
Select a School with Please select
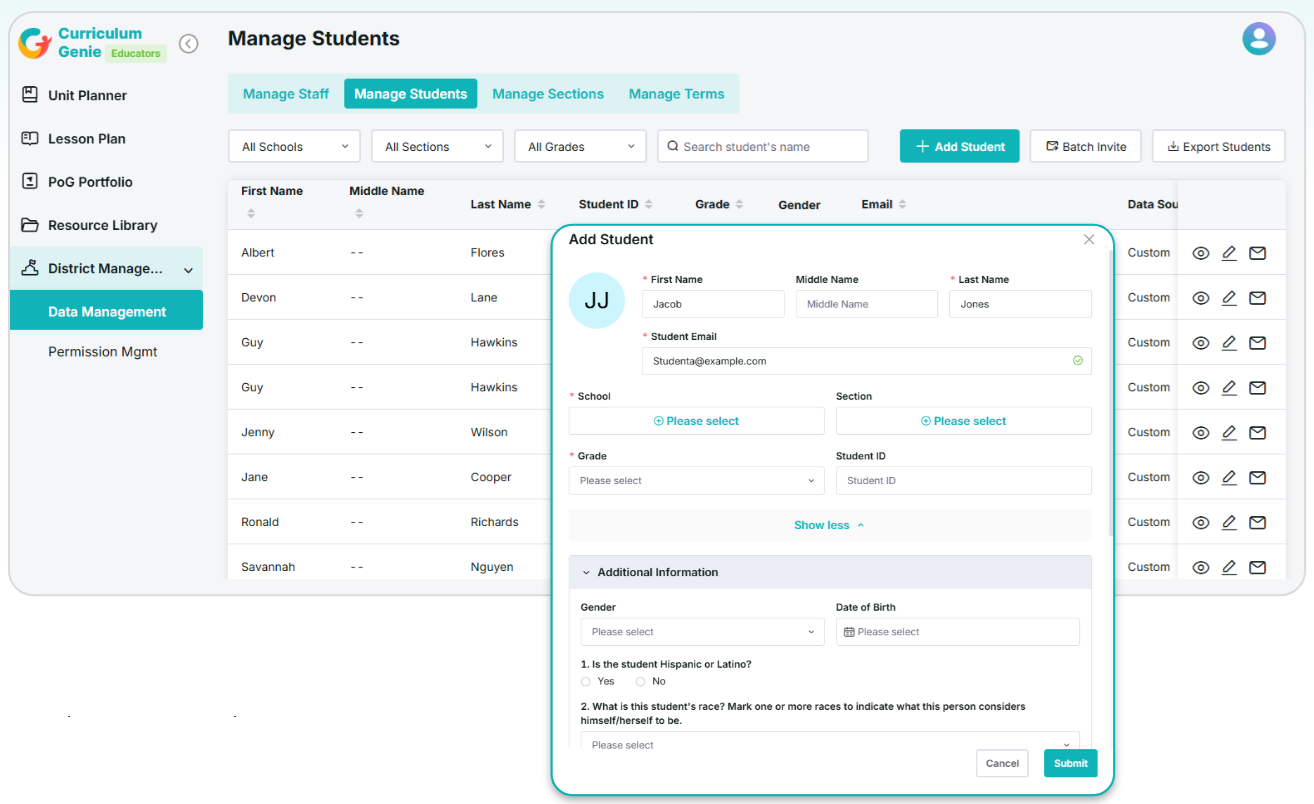coord(697,421)
